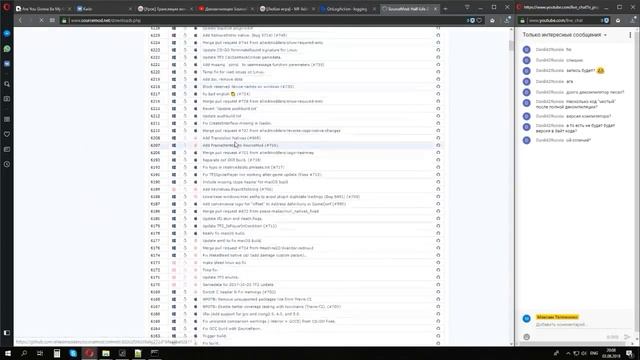Image resolution: width=640 pixels, height=360 pixels.
Task: Open 'Include missing ctype header for macOS build' link
Action: (245, 182)
